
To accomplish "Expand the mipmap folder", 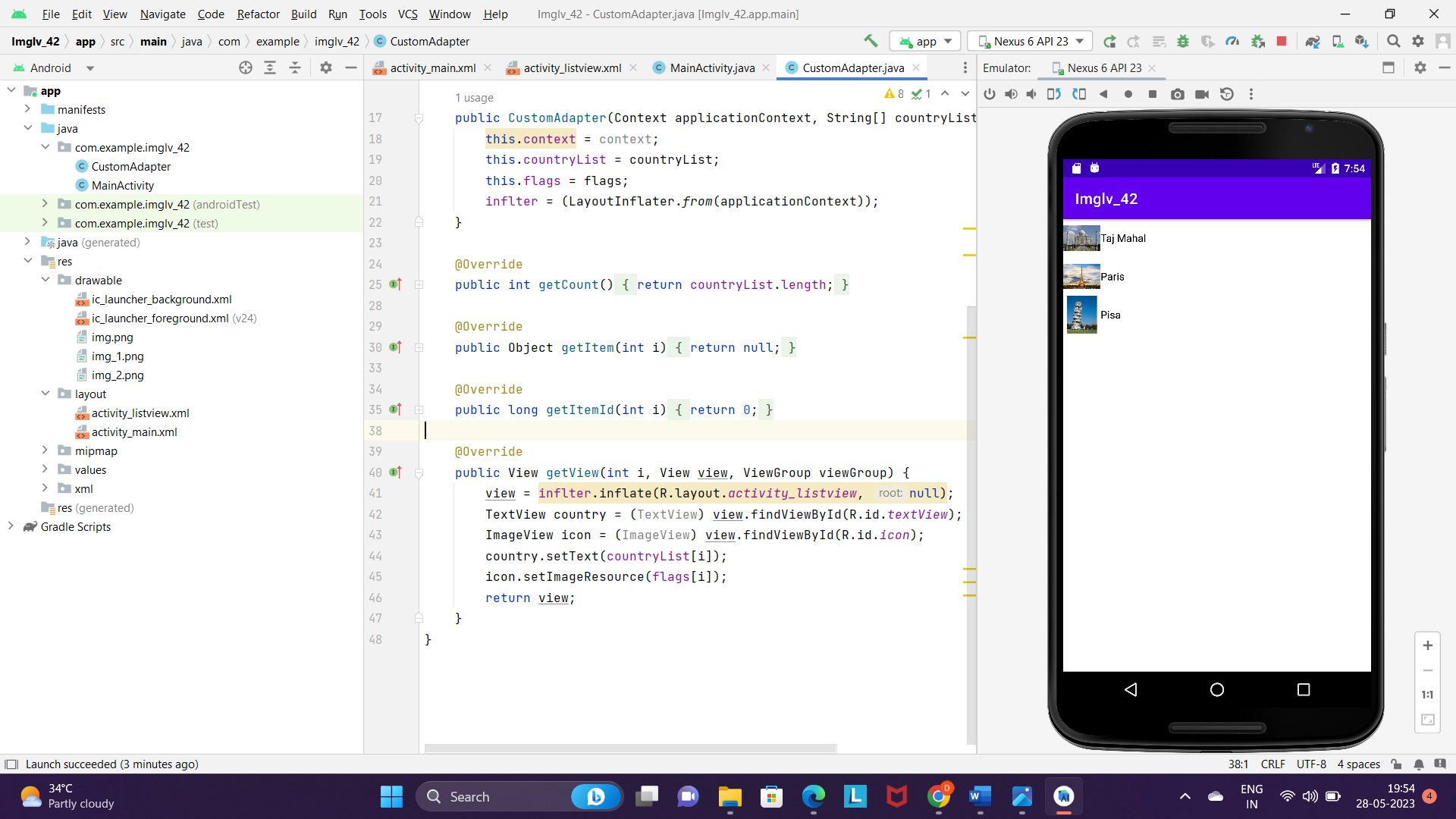I will [45, 450].
